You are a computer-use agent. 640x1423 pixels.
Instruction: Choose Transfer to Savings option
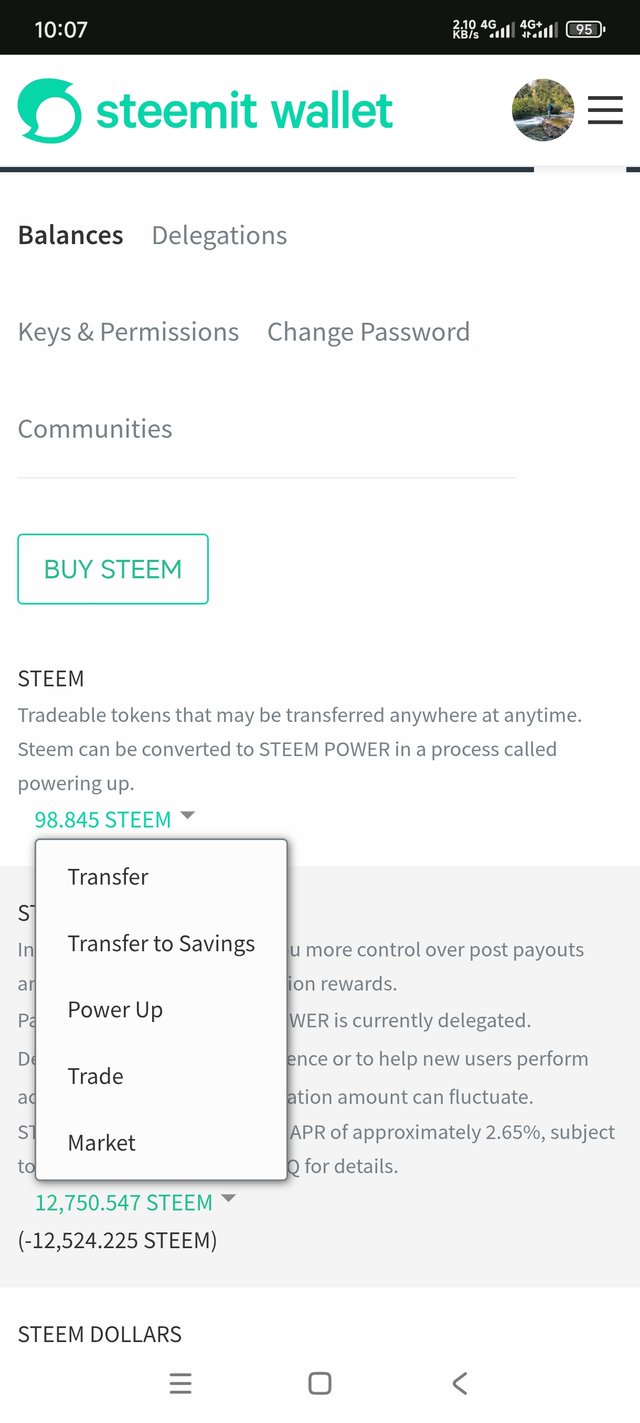click(x=161, y=943)
